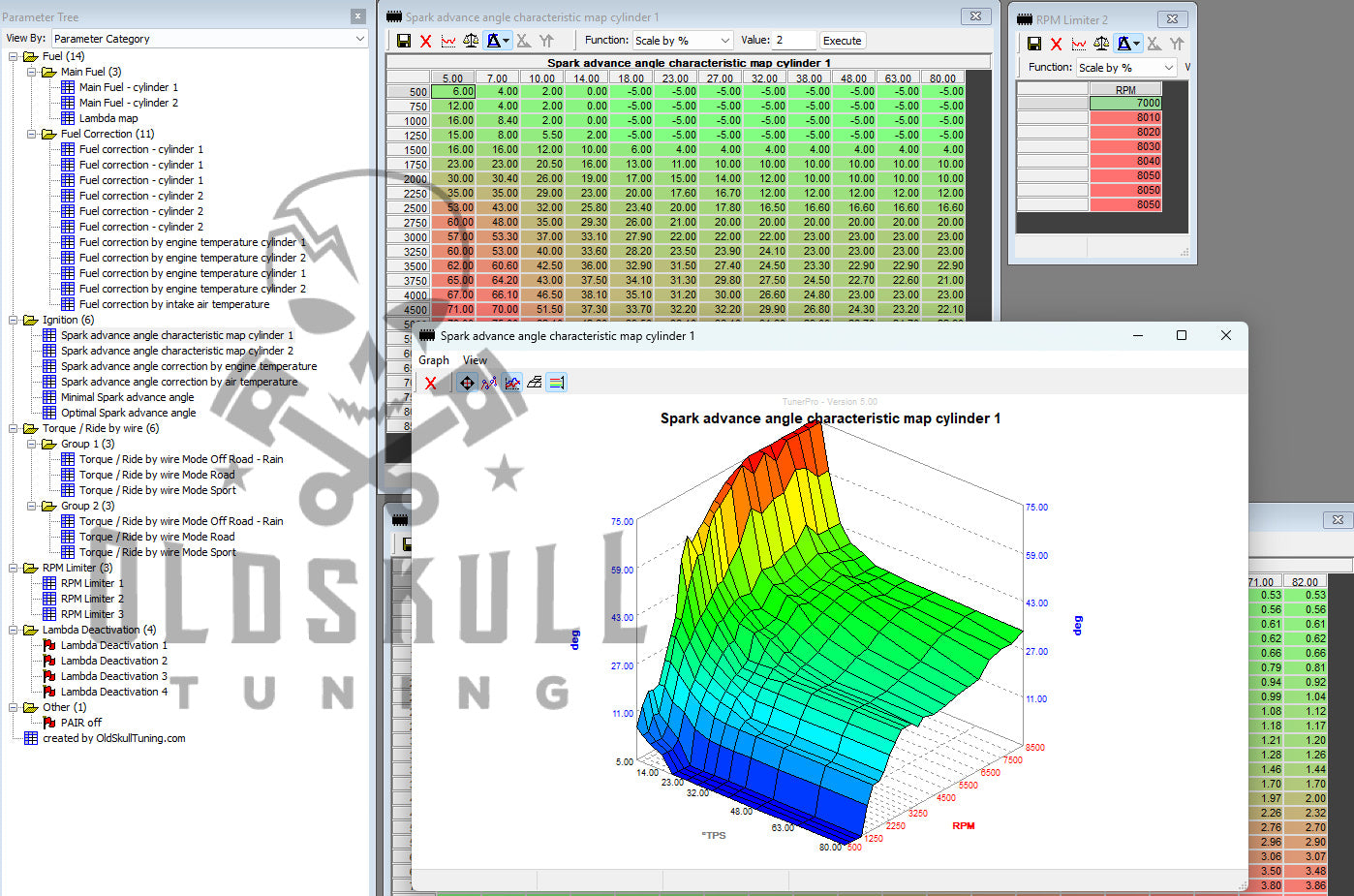Click the Value input field
Image resolution: width=1354 pixels, height=896 pixels.
point(793,41)
